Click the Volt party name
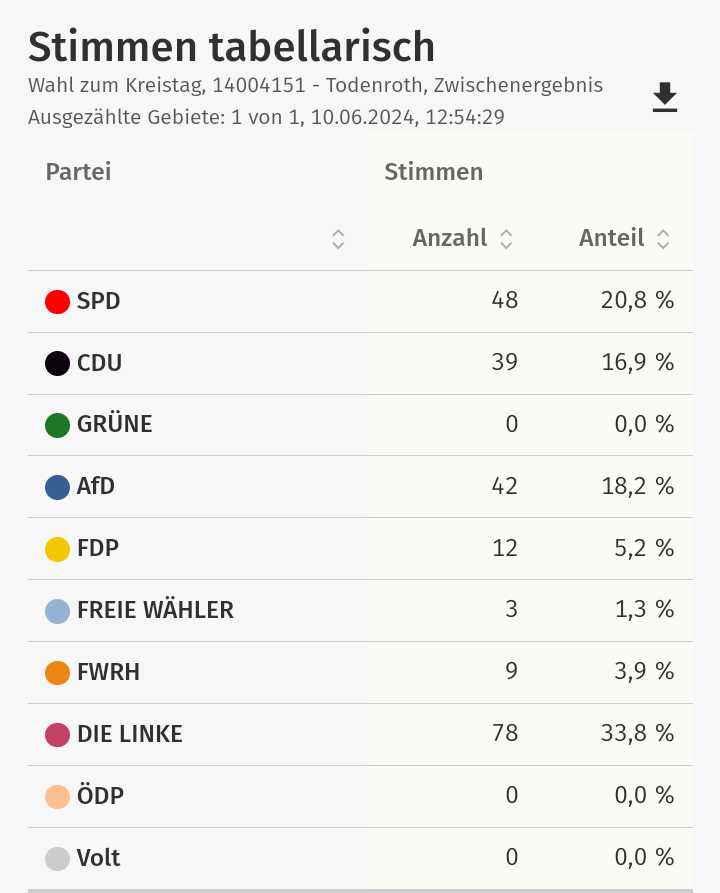Screen dimensions: 720x893 [x=98, y=858]
